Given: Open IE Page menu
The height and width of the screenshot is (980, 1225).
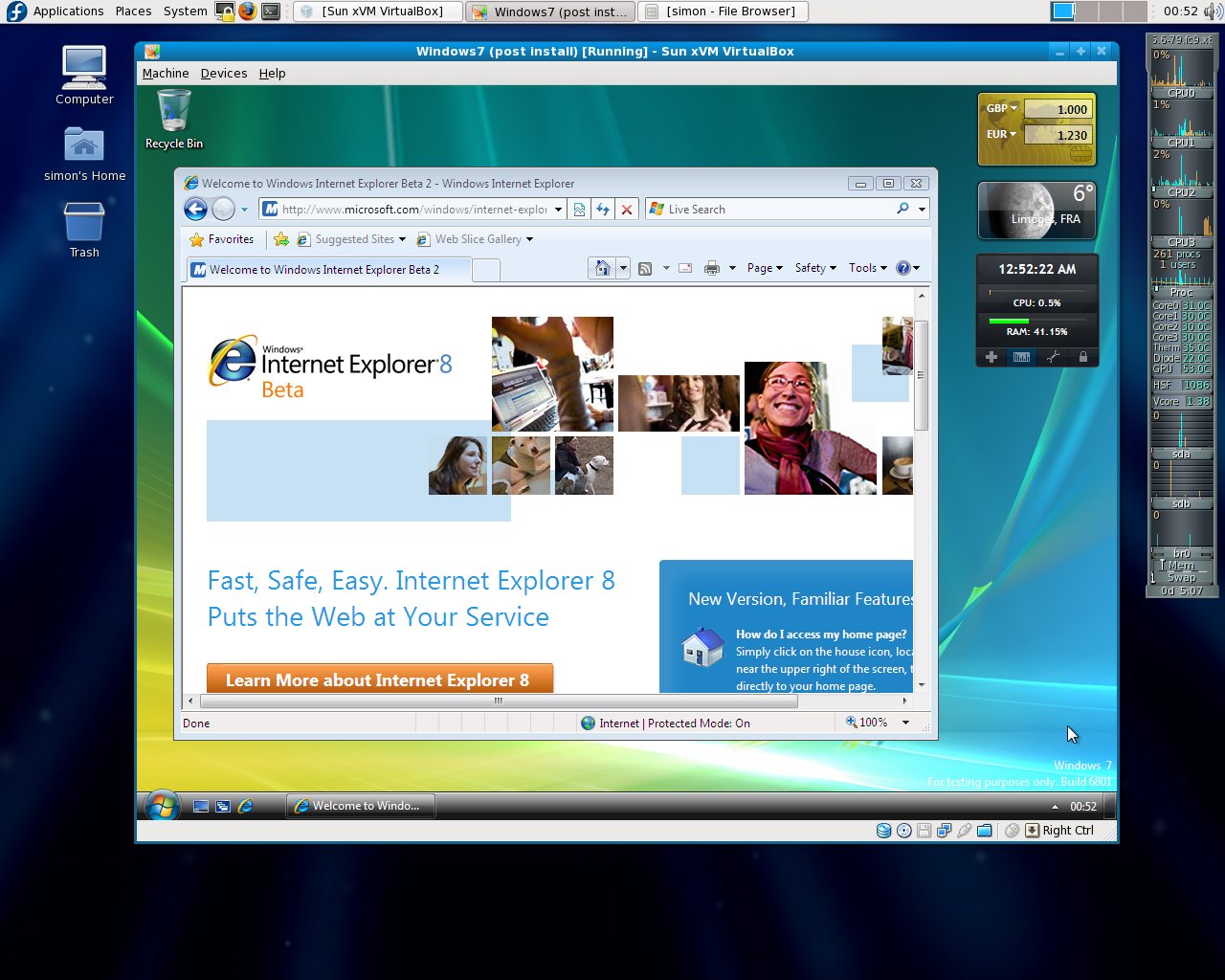Looking at the screenshot, I should pyautogui.click(x=765, y=268).
